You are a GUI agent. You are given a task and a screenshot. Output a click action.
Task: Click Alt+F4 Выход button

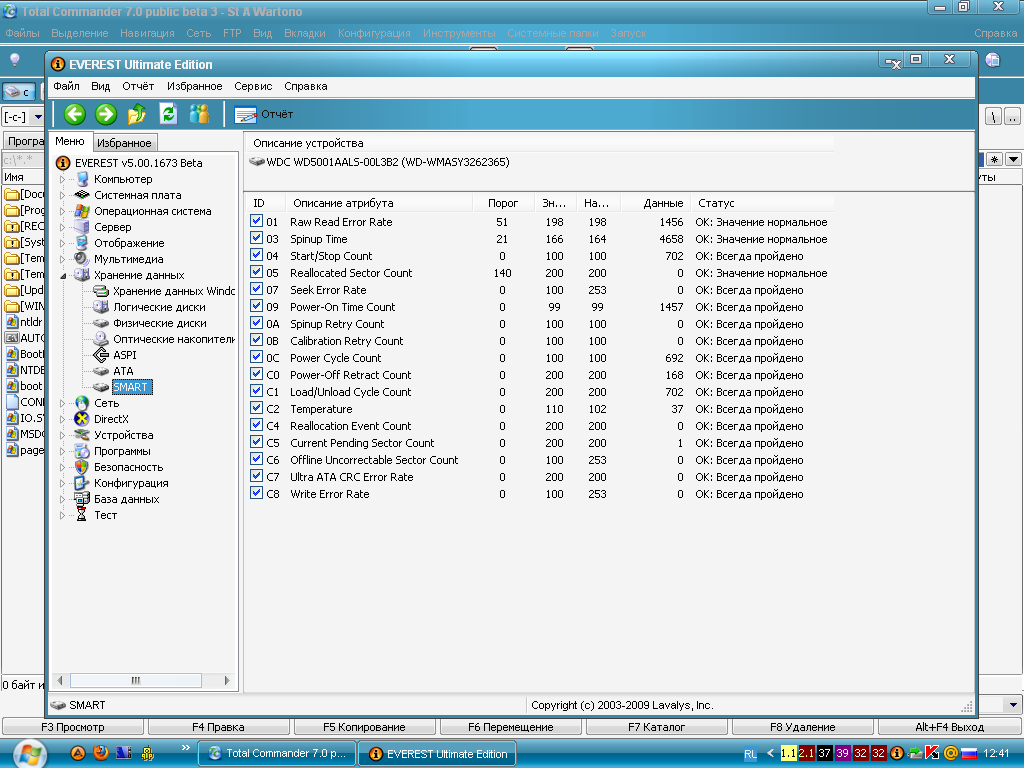click(x=950, y=727)
